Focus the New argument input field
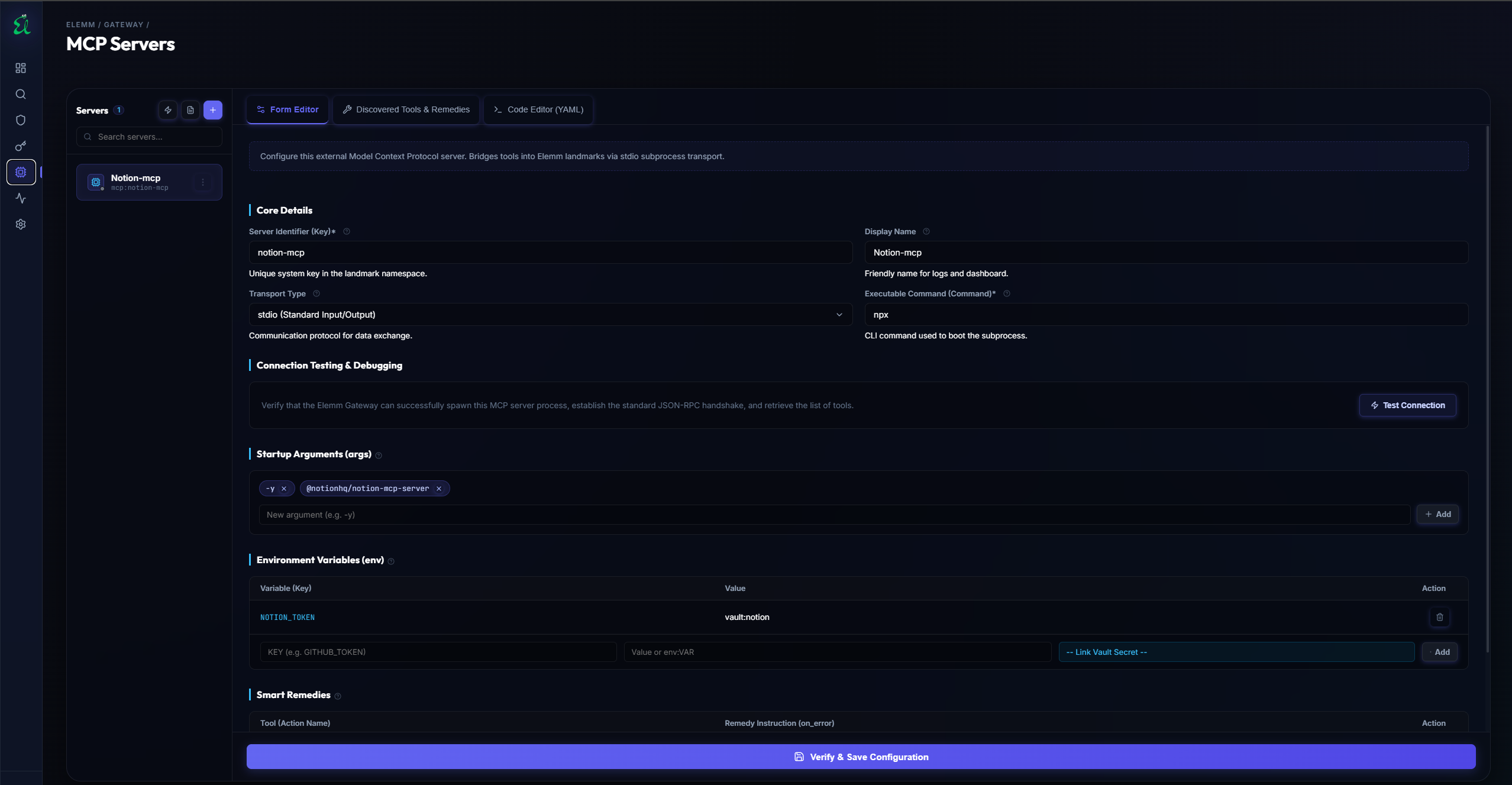1512x785 pixels. [835, 515]
